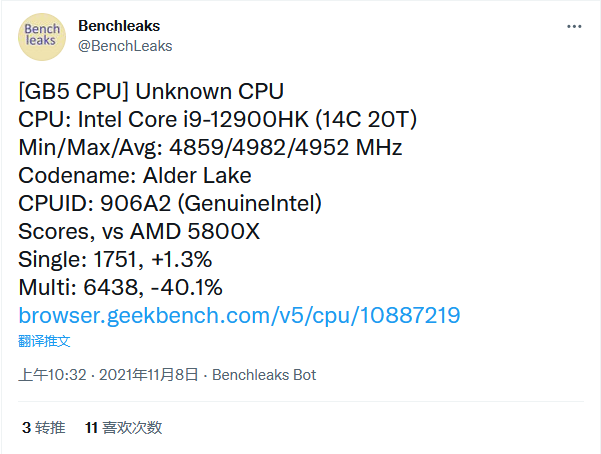The image size is (601, 454).
Task: Click the "Multi: 6438, -40.1%" line
Action: coord(121,288)
